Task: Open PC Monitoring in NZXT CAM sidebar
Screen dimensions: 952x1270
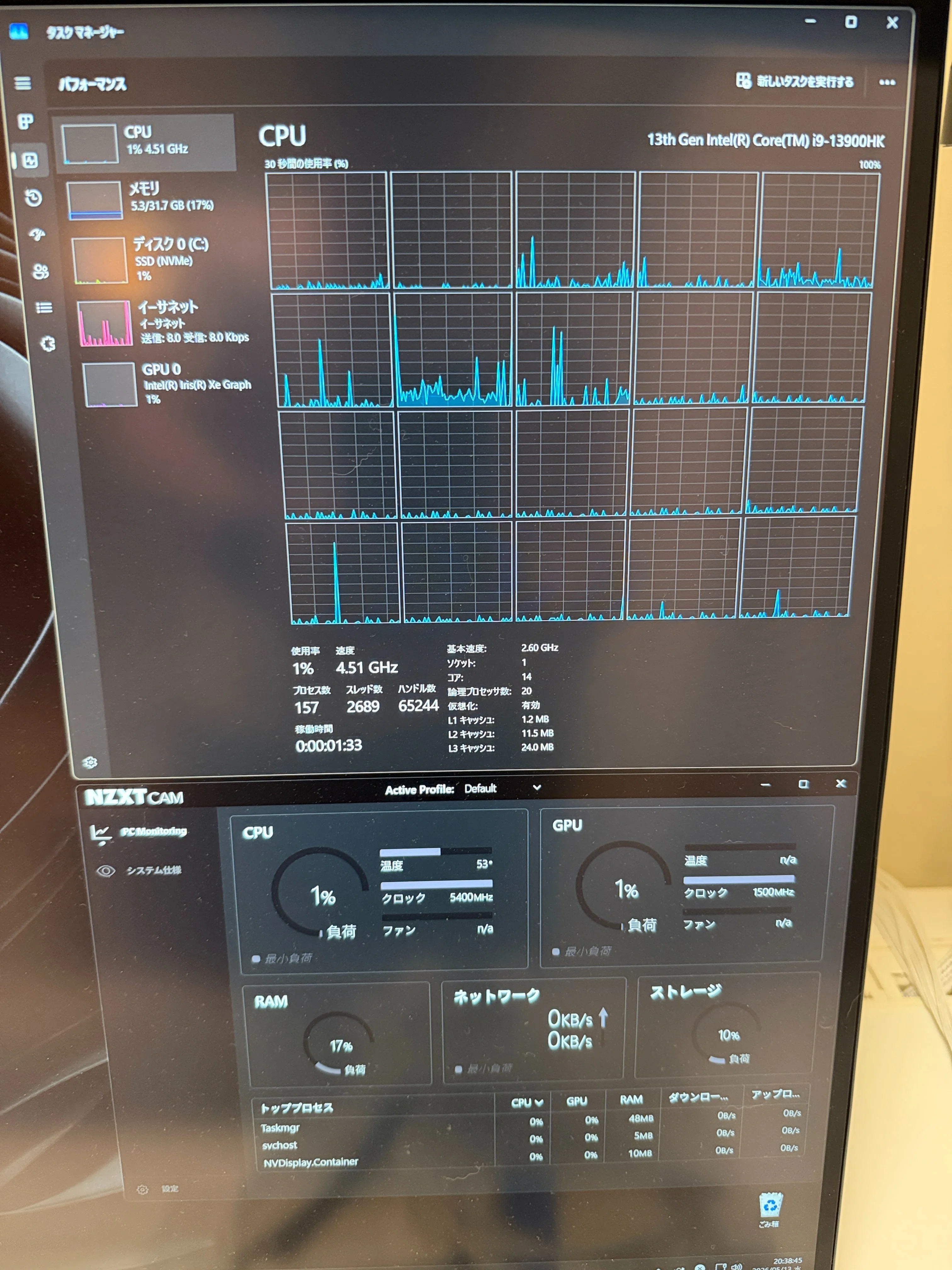Action: 139,832
